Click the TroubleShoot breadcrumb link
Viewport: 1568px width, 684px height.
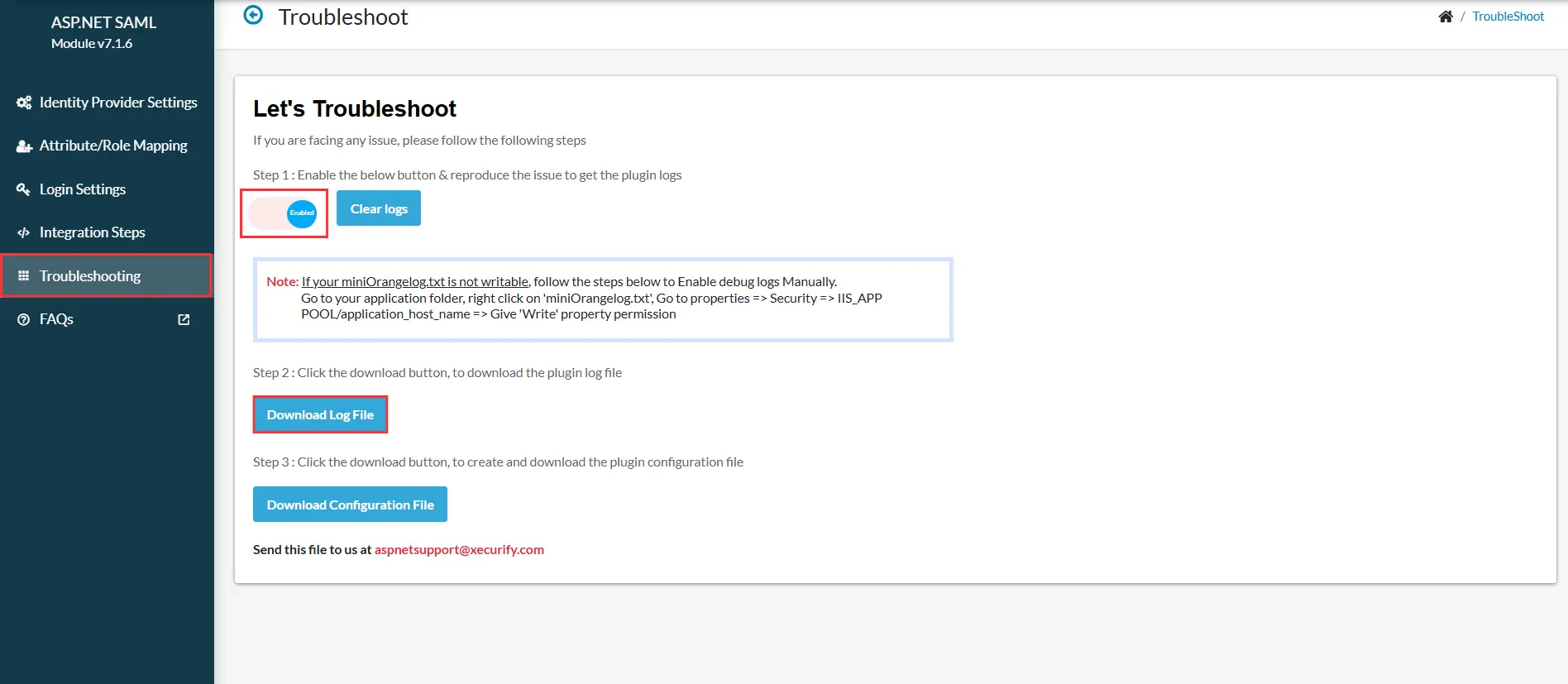pyautogui.click(x=1508, y=17)
